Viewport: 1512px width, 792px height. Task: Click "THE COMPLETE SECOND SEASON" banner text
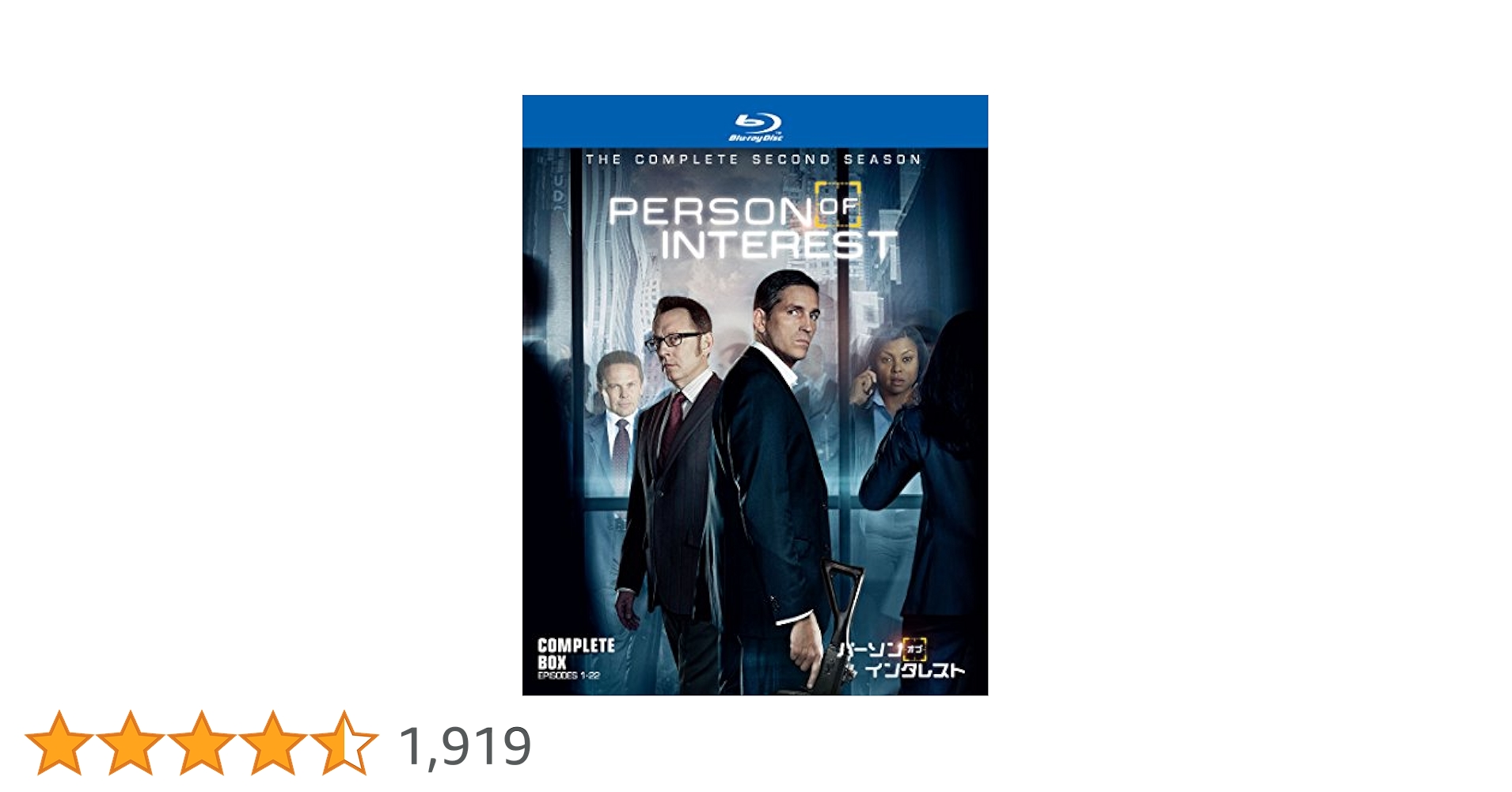(x=754, y=159)
